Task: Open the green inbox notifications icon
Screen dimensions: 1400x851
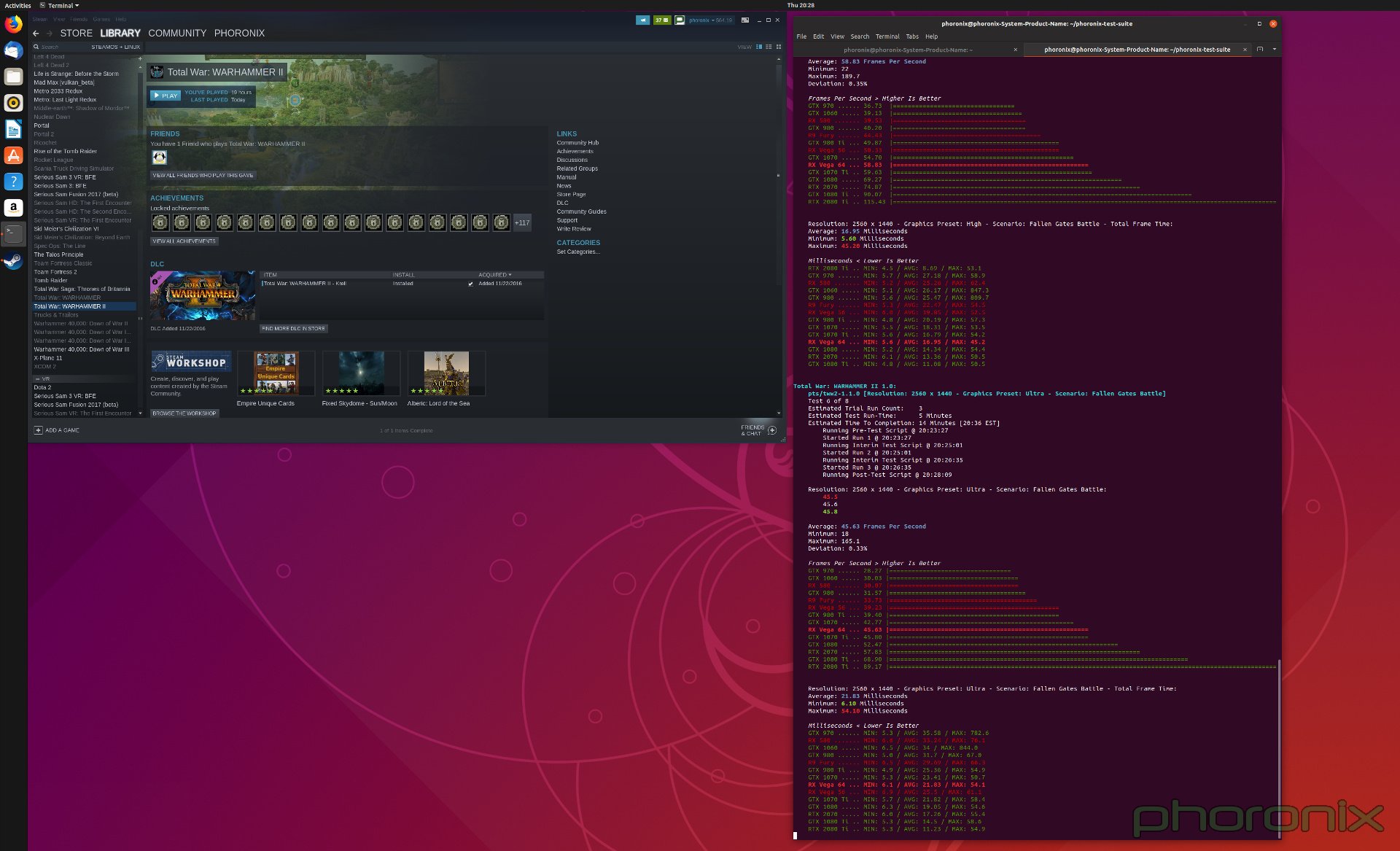Action: 661,20
